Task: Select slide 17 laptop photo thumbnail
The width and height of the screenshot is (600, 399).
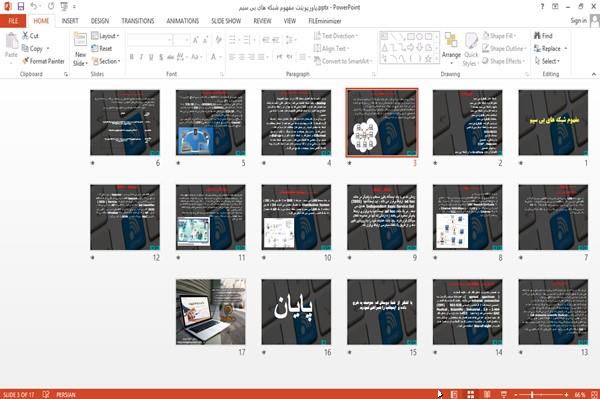Action: click(211, 312)
